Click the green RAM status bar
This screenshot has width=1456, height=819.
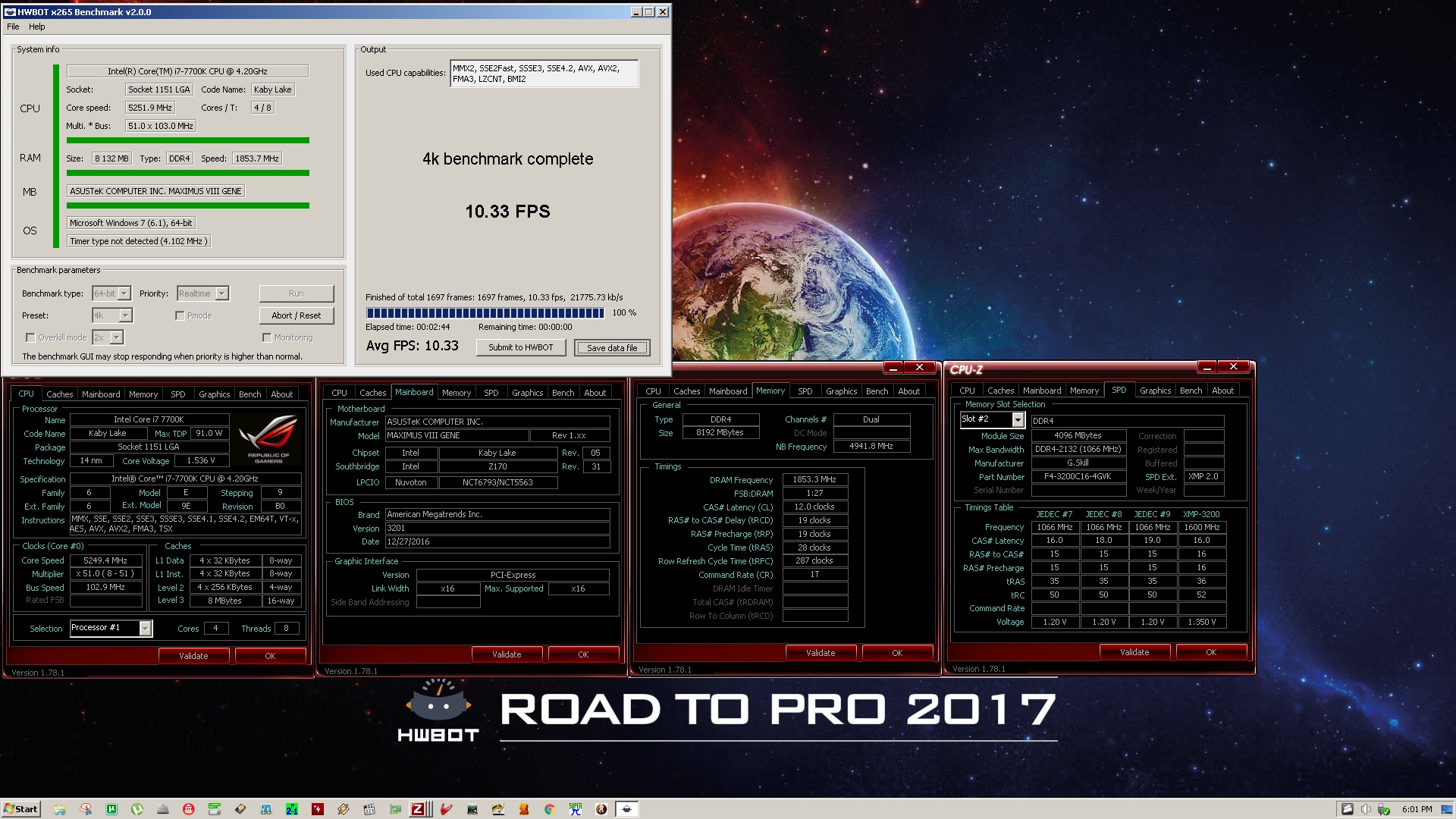pos(187,173)
